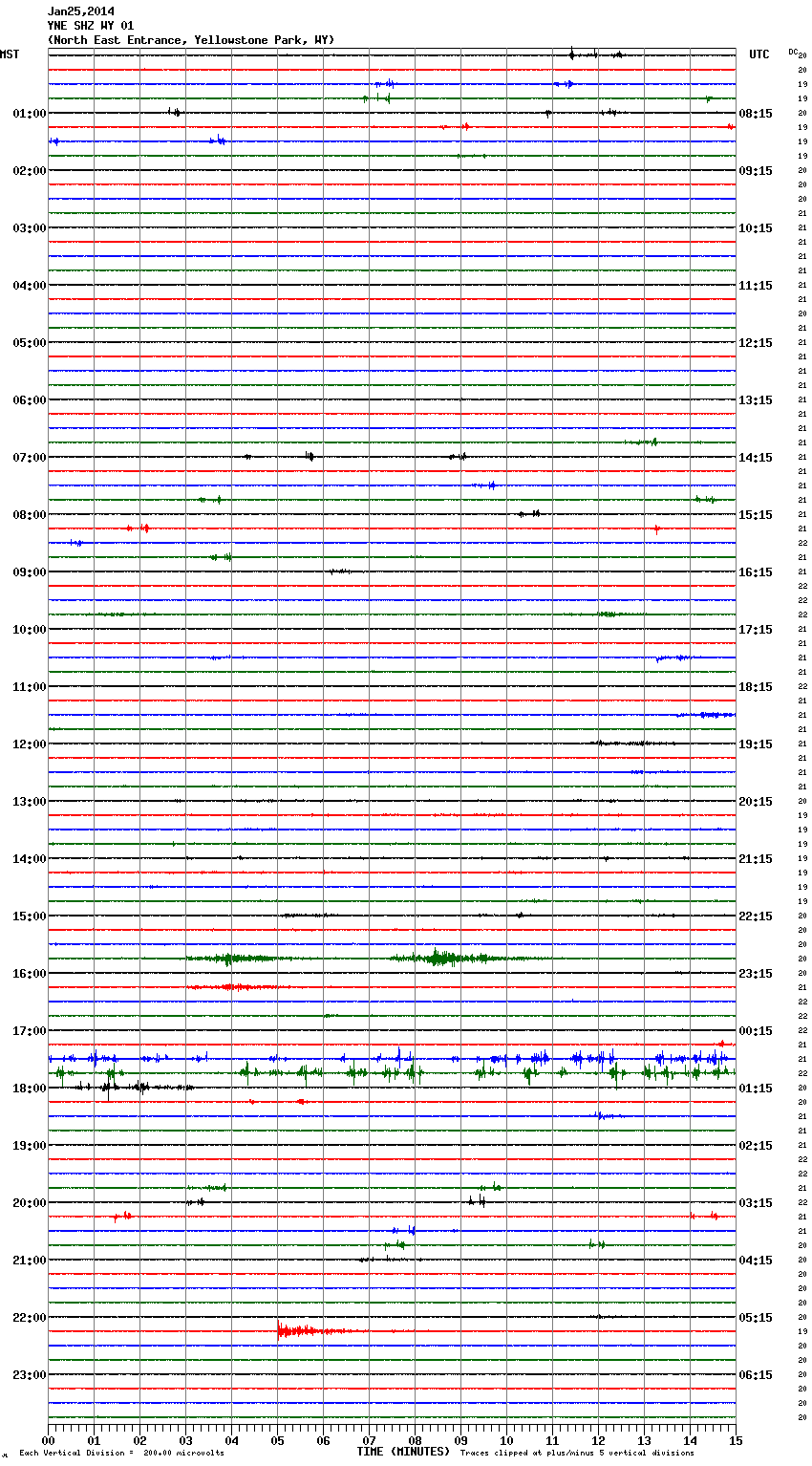The width and height of the screenshot is (812, 1466).
Task: Click the '12:15' UTC time label
Action: [756, 343]
